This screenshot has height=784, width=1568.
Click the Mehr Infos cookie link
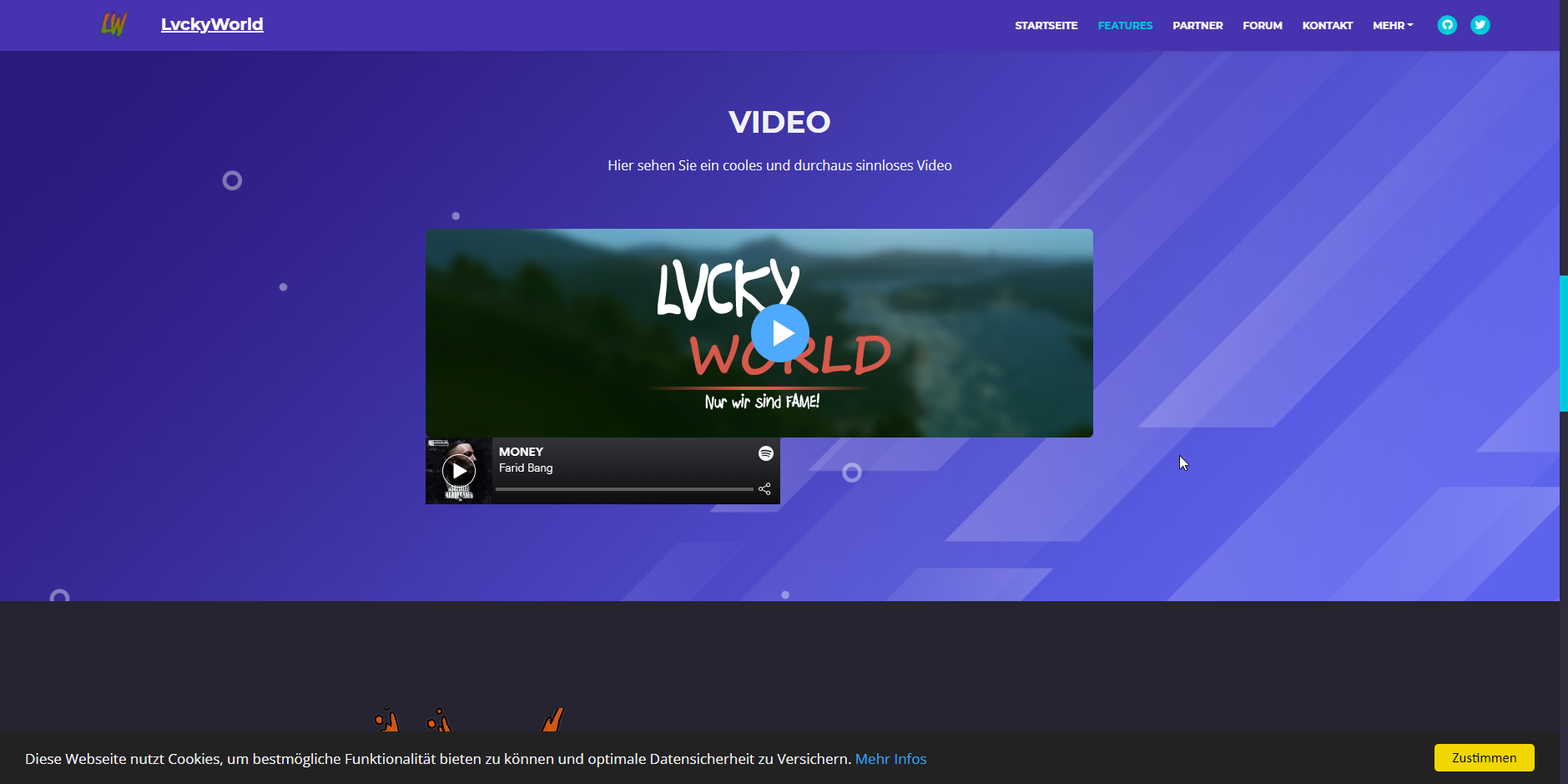coord(890,759)
